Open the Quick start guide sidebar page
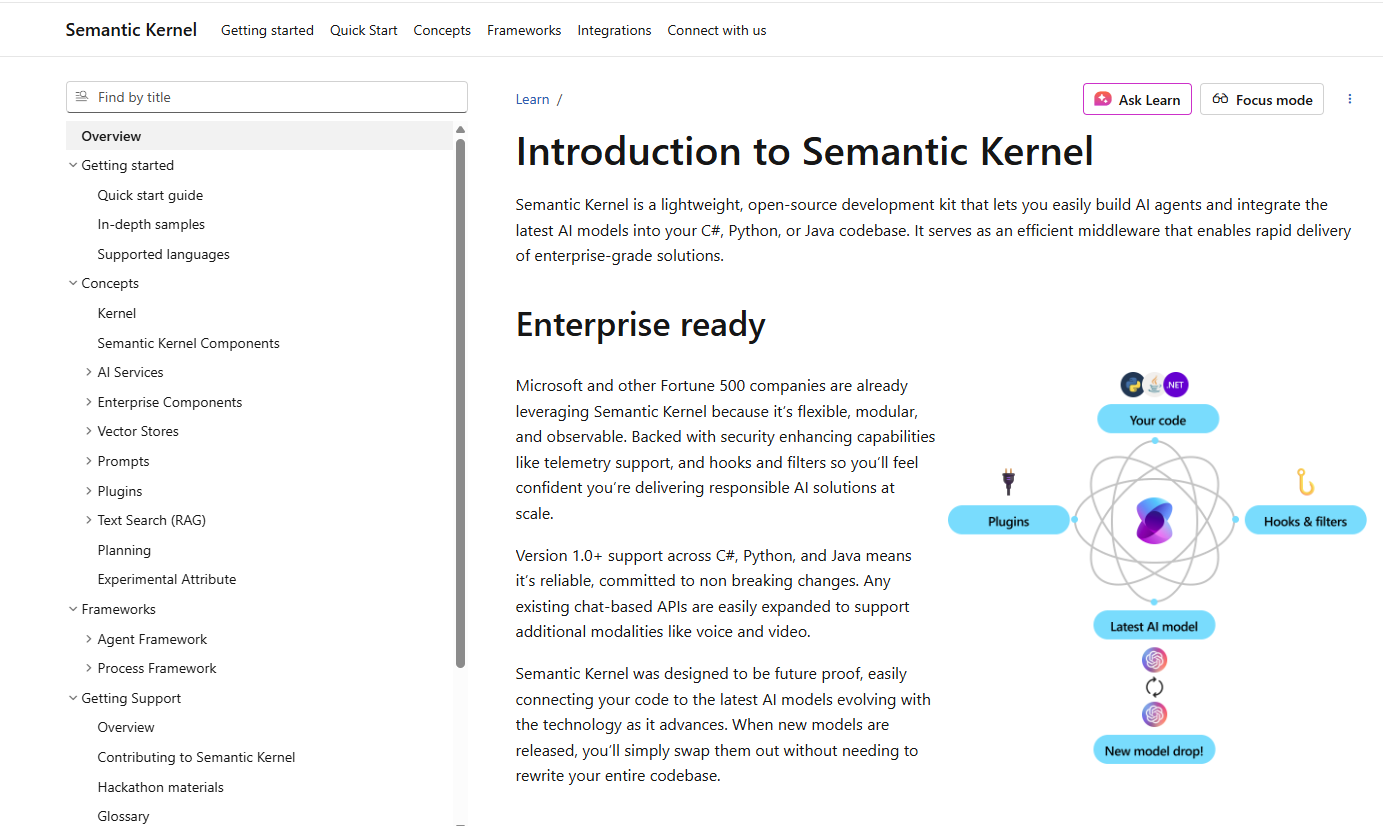1383x826 pixels. (151, 195)
